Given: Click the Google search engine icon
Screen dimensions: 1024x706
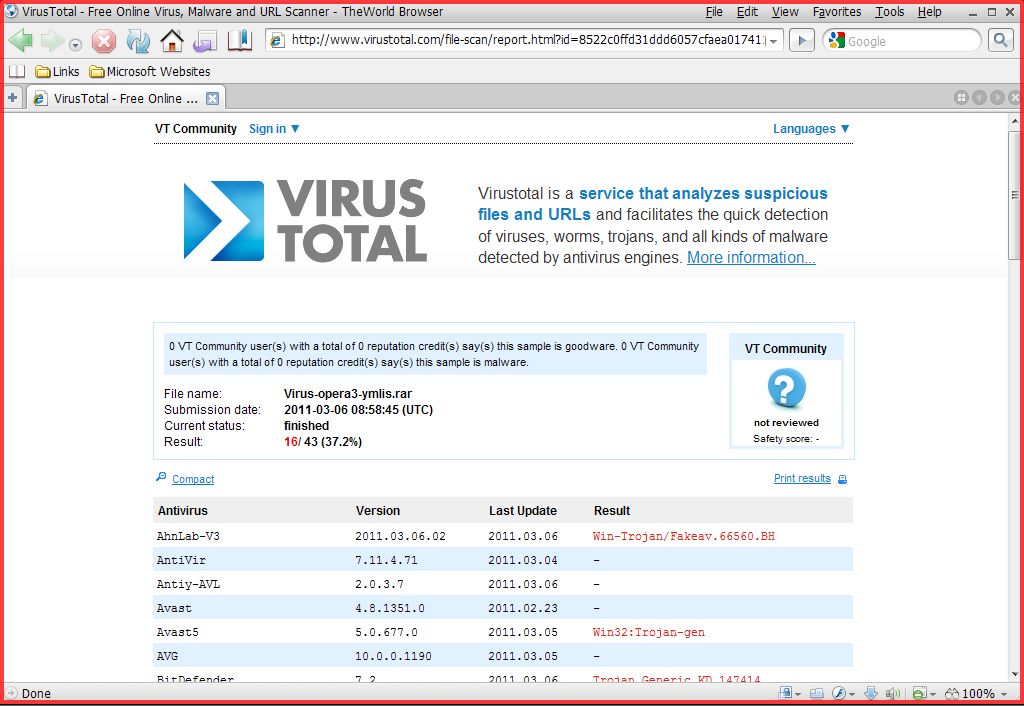Looking at the screenshot, I should (x=836, y=40).
